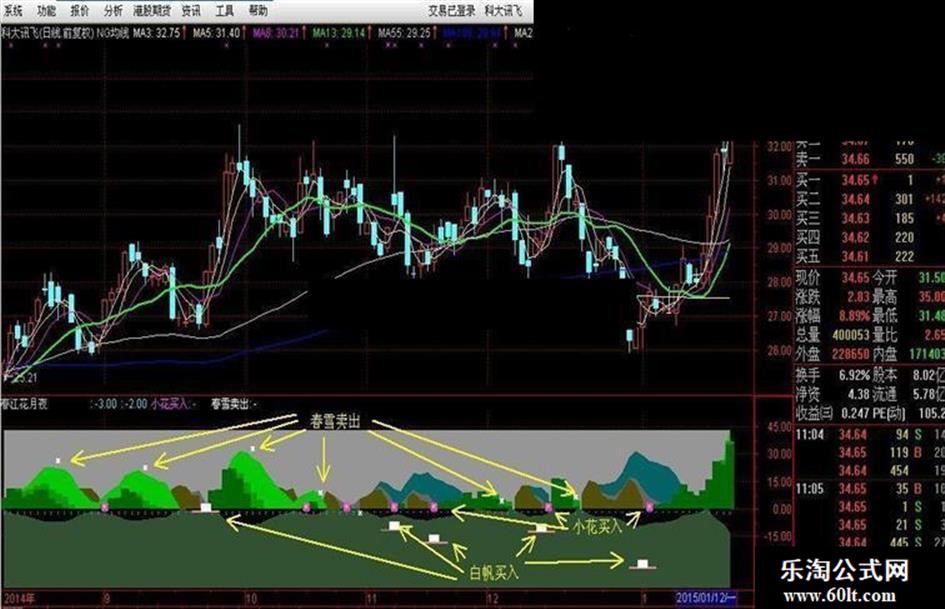945x609 pixels.
Task: Open the 分析 menu
Action: pyautogui.click(x=113, y=10)
